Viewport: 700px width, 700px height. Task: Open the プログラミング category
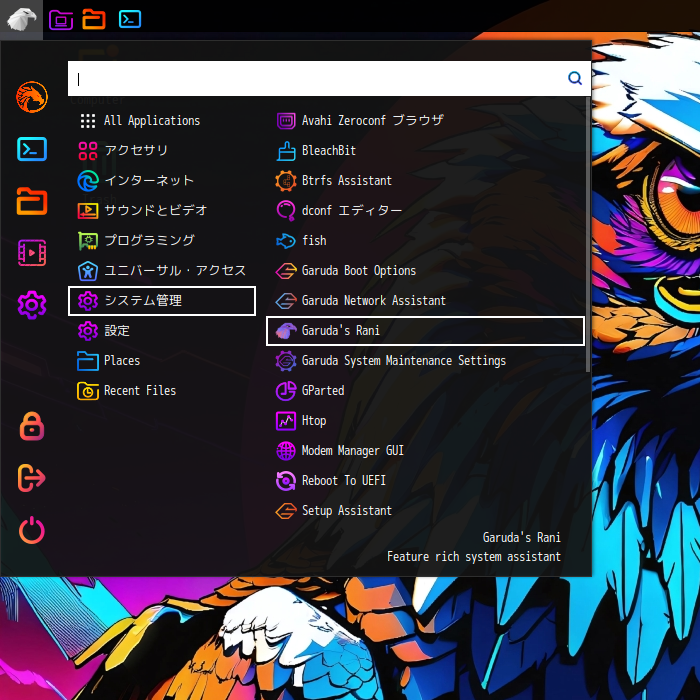pyautogui.click(x=148, y=240)
